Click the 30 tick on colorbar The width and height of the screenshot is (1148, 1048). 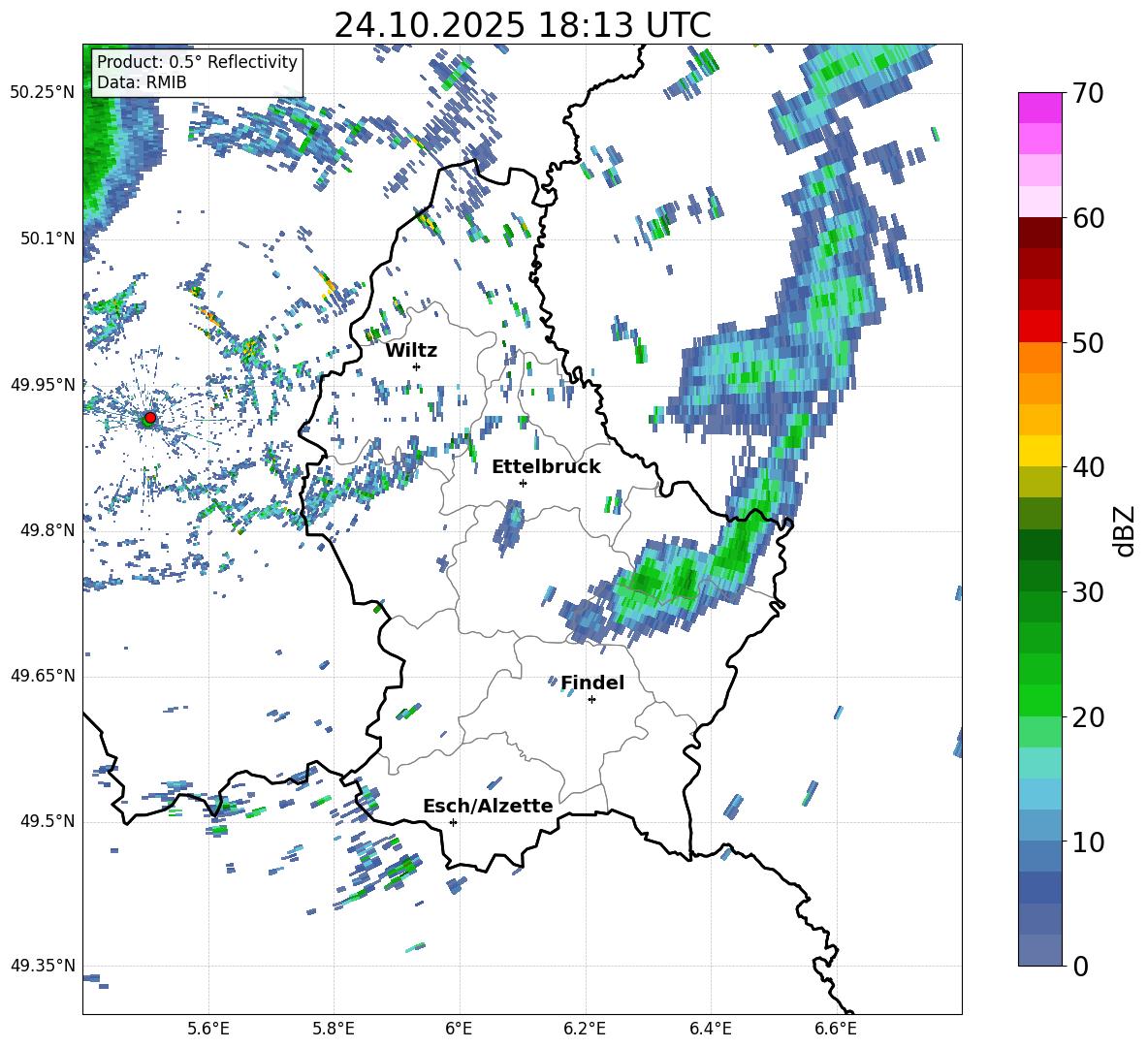coord(1087,592)
